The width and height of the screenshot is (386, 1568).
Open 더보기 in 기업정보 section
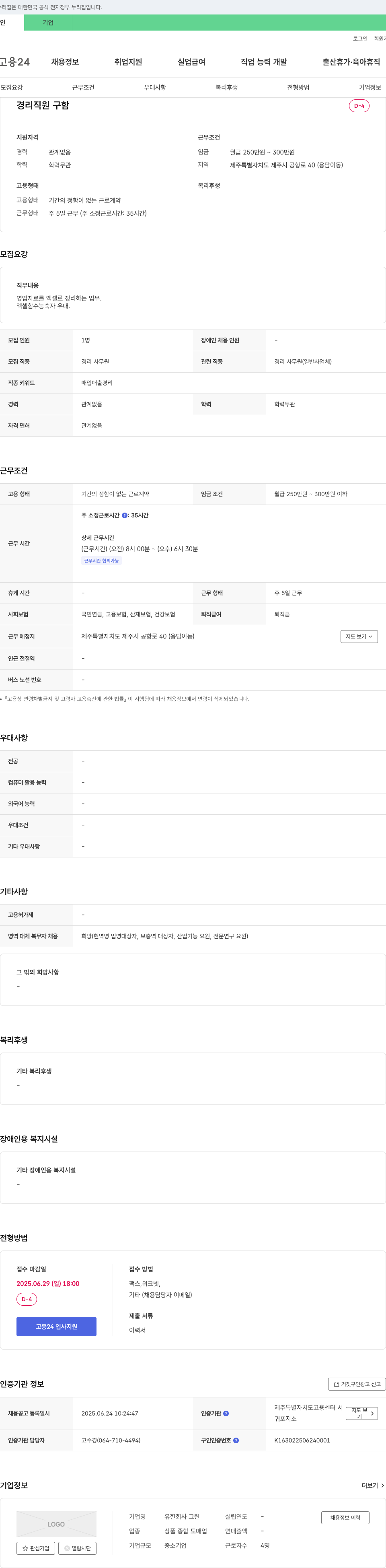click(373, 1486)
